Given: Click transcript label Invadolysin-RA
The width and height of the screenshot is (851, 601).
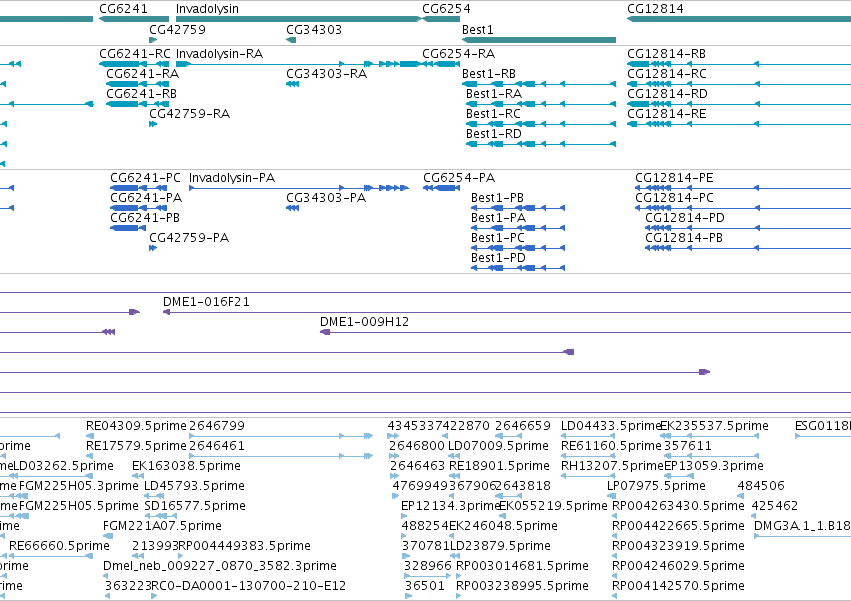Looking at the screenshot, I should pos(219,54).
